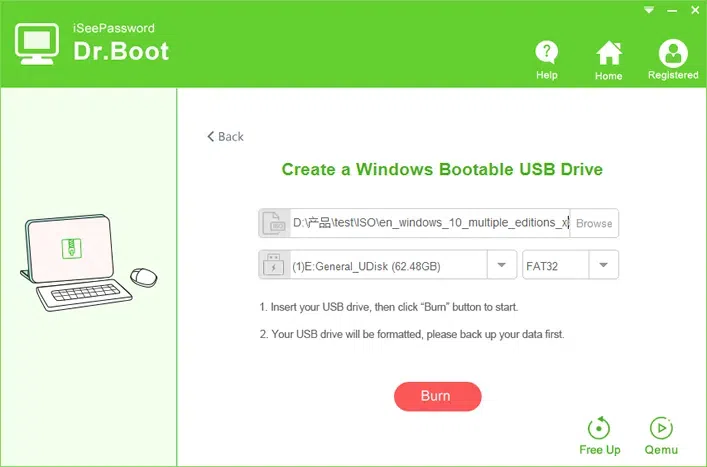This screenshot has width=707, height=467.
Task: Open the Registered account icon
Action: coord(672,53)
